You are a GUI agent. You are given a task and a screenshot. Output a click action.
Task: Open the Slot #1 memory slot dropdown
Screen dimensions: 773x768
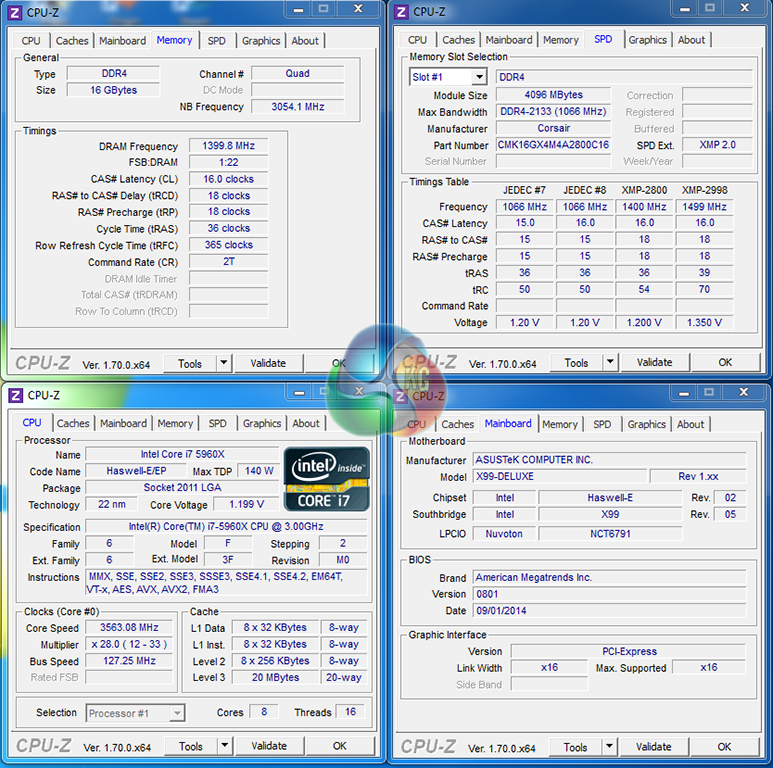pyautogui.click(x=448, y=77)
